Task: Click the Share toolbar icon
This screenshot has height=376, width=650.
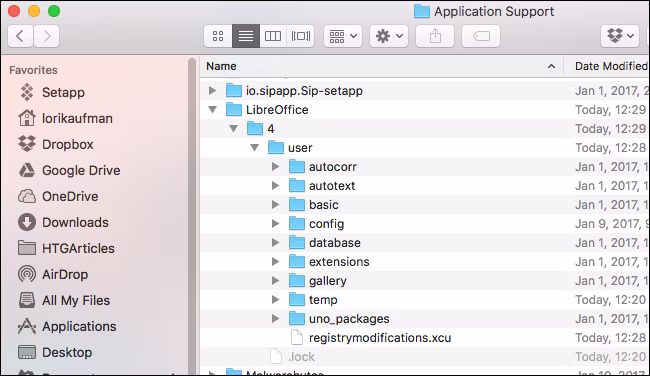Action: pyautogui.click(x=435, y=36)
